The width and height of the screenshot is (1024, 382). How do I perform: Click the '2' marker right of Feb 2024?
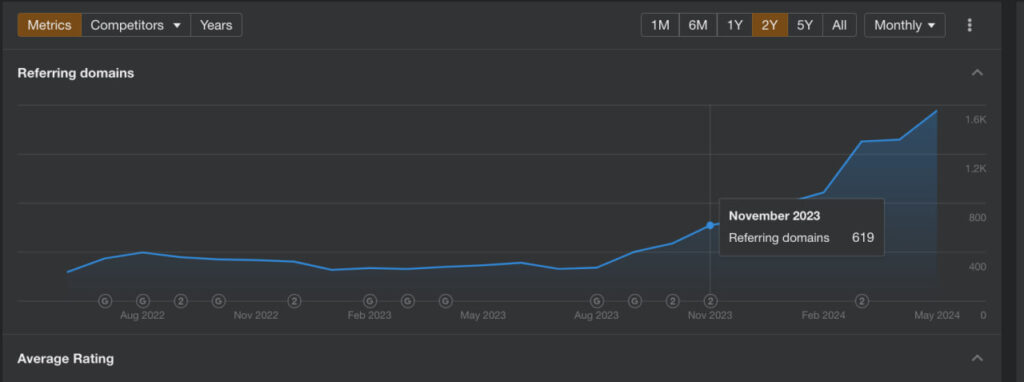pos(862,301)
